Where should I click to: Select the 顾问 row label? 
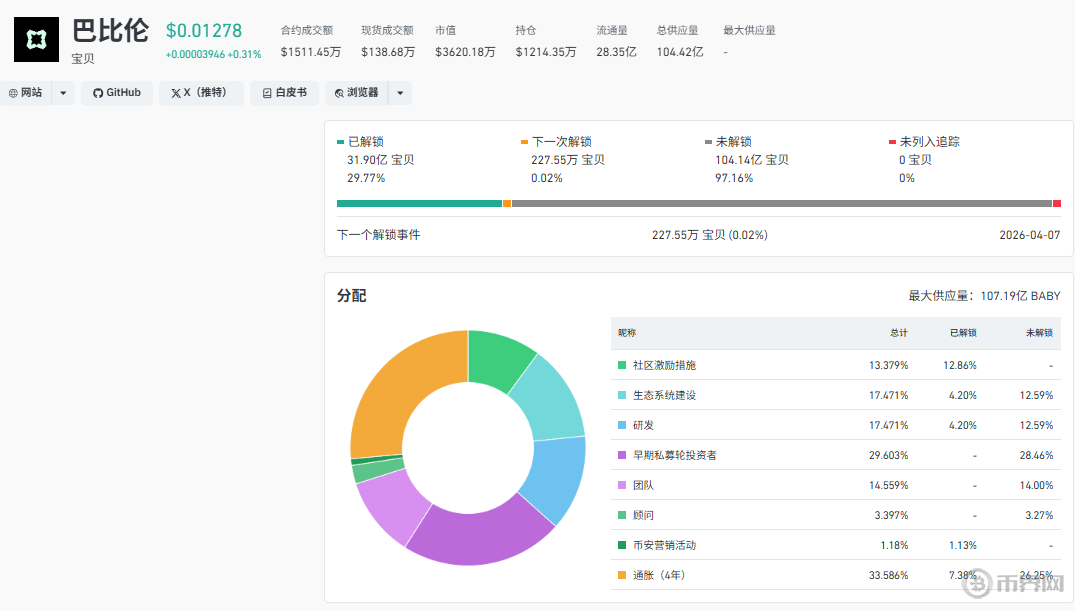coord(643,515)
